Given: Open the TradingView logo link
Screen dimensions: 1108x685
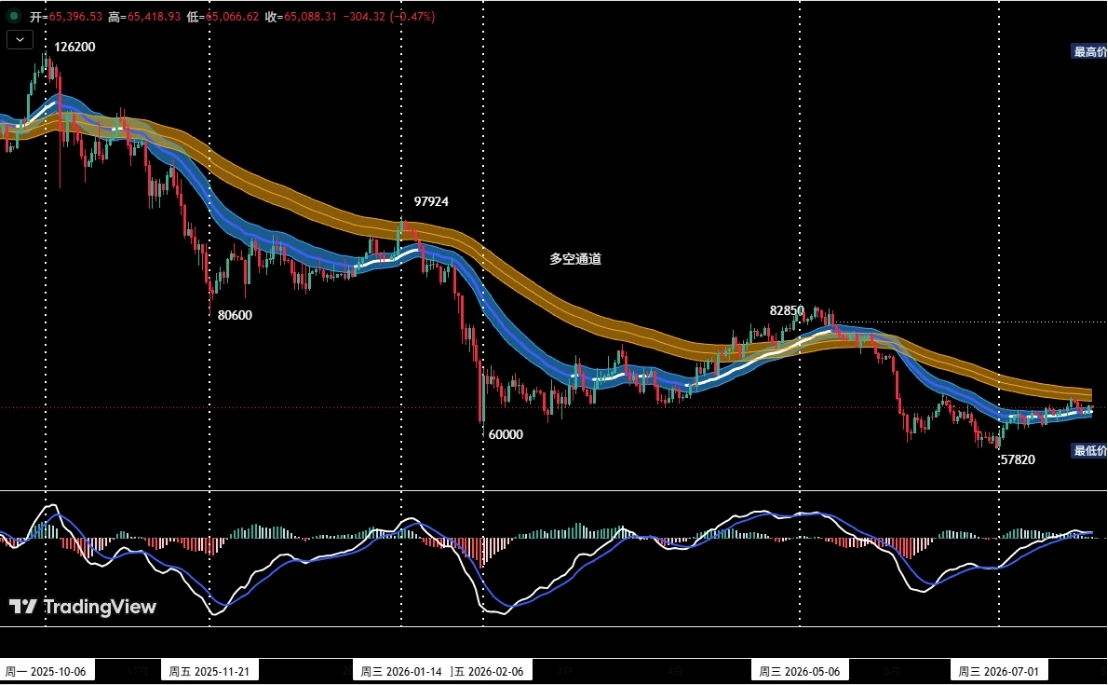Looking at the screenshot, I should (x=83, y=607).
